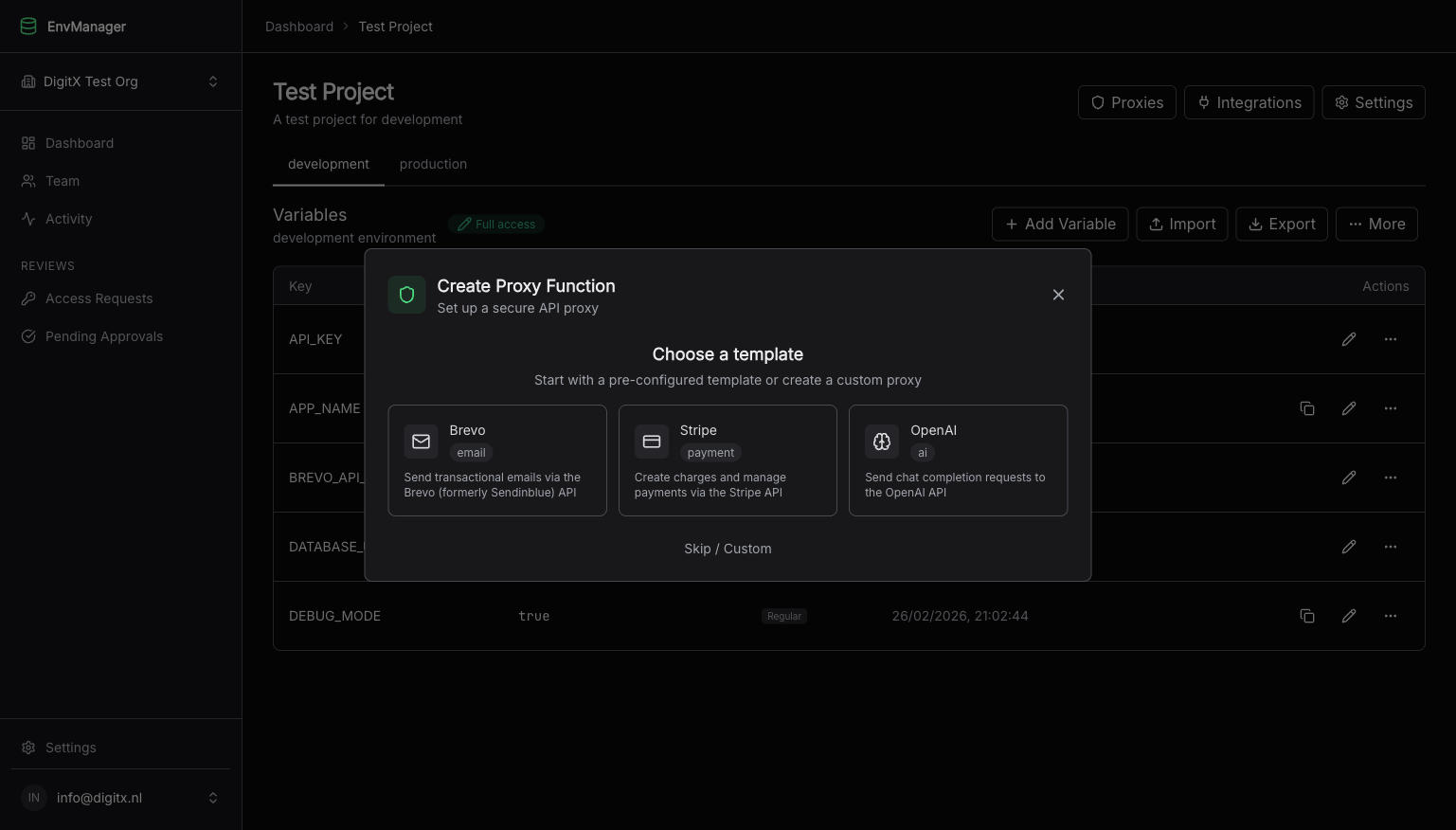Open the APP_NAME row more actions menu
Image resolution: width=1456 pixels, height=830 pixels.
pos(1391,408)
